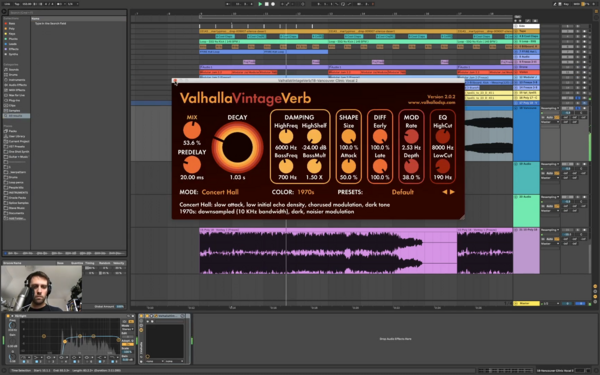Image resolution: width=600 pixels, height=375 pixels.
Task: Open the Default presets menu
Action: (x=403, y=192)
